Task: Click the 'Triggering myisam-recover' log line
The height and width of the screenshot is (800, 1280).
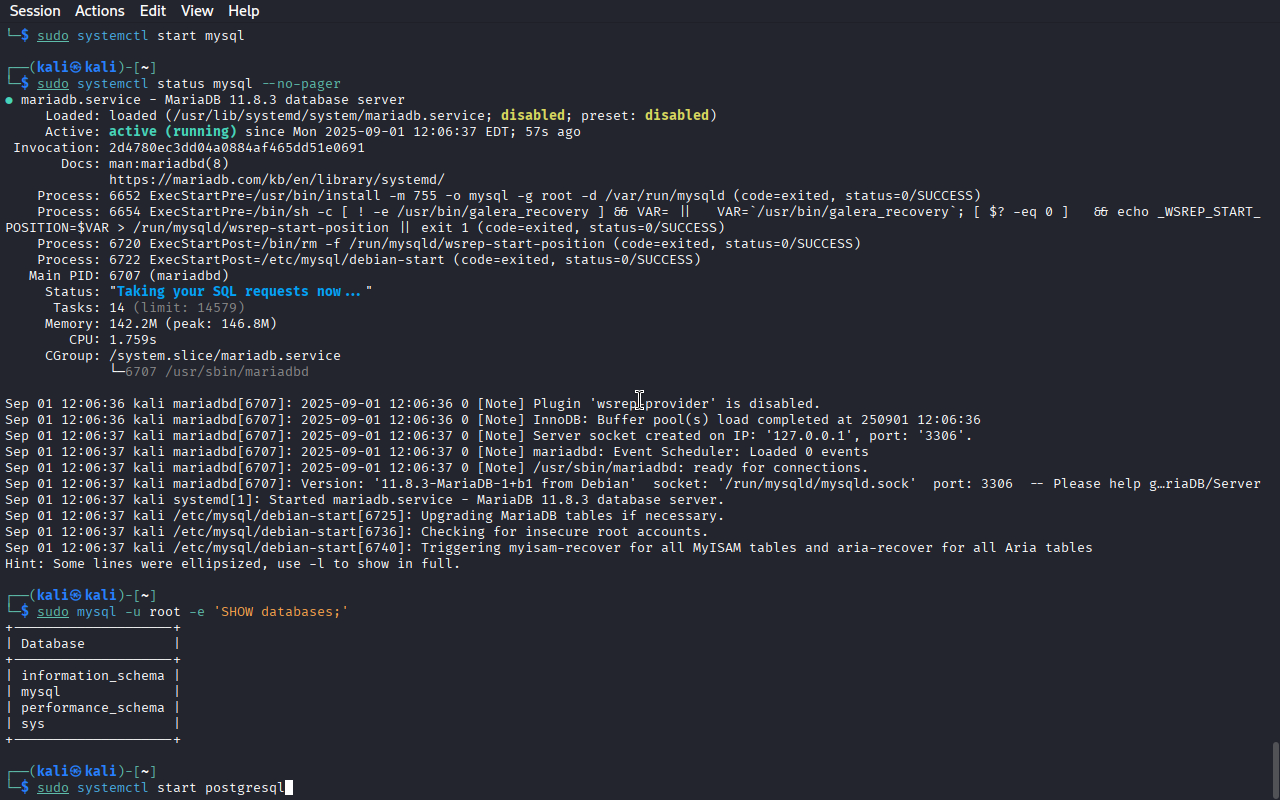Action: [549, 548]
